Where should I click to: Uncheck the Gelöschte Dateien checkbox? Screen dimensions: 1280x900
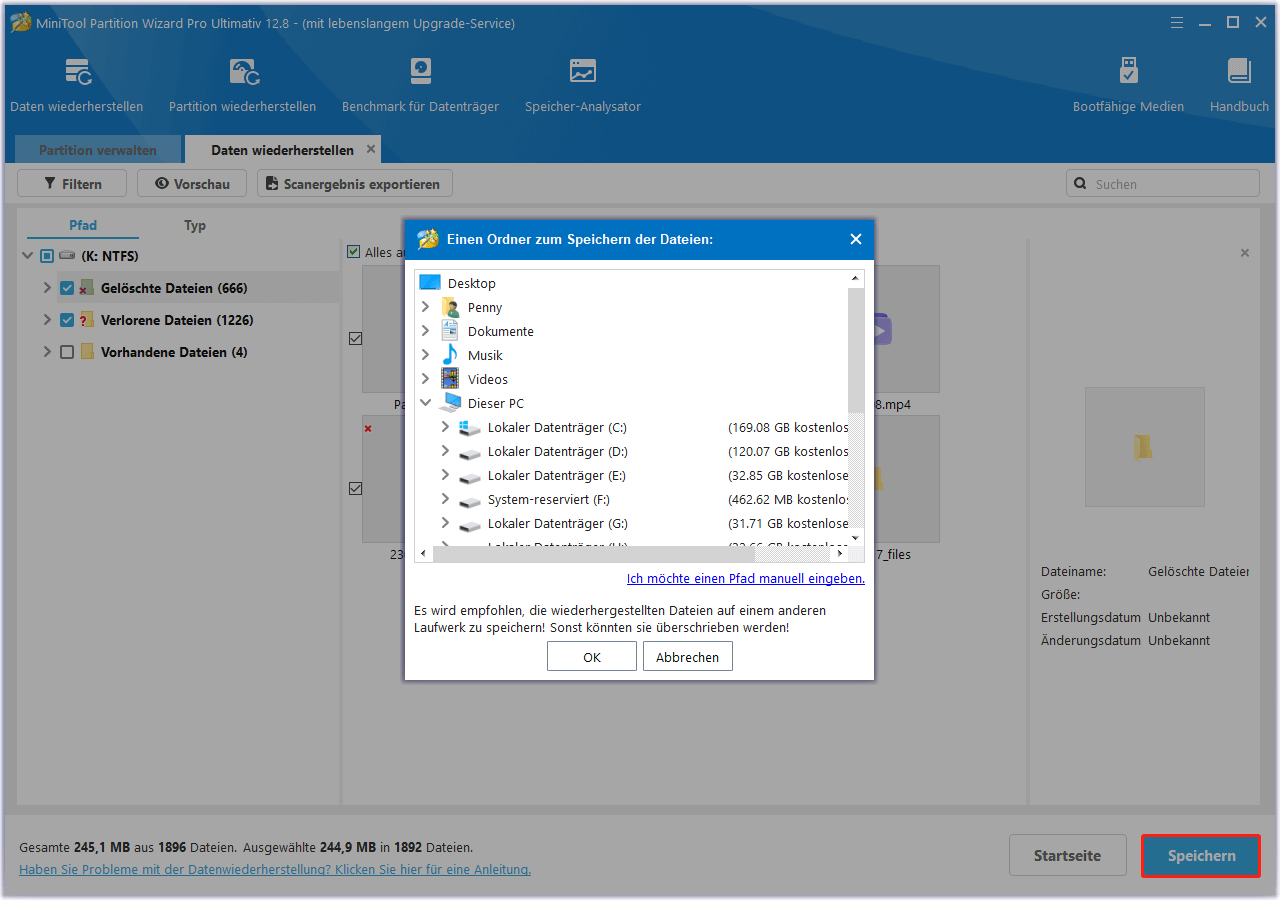(x=67, y=288)
